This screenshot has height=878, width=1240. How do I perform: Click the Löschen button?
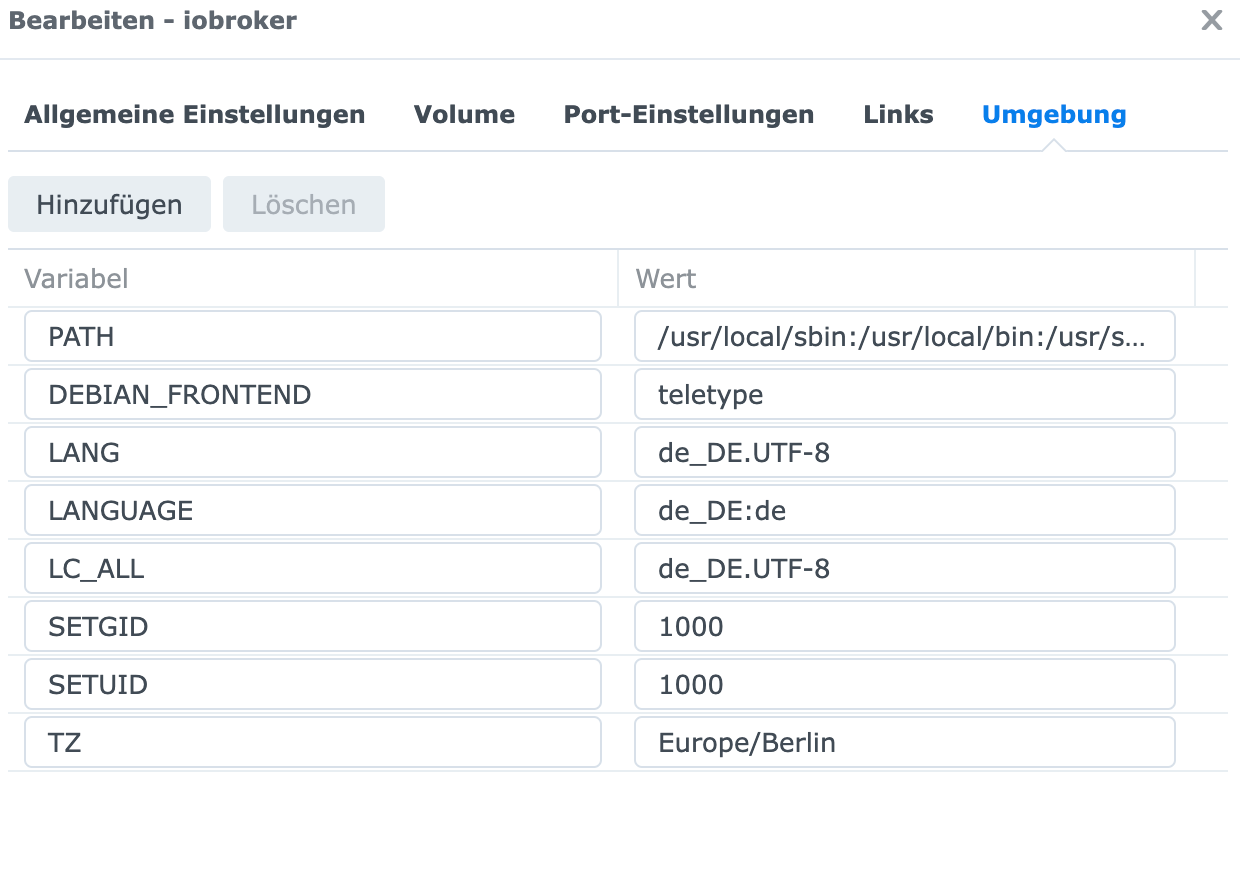[x=303, y=205]
